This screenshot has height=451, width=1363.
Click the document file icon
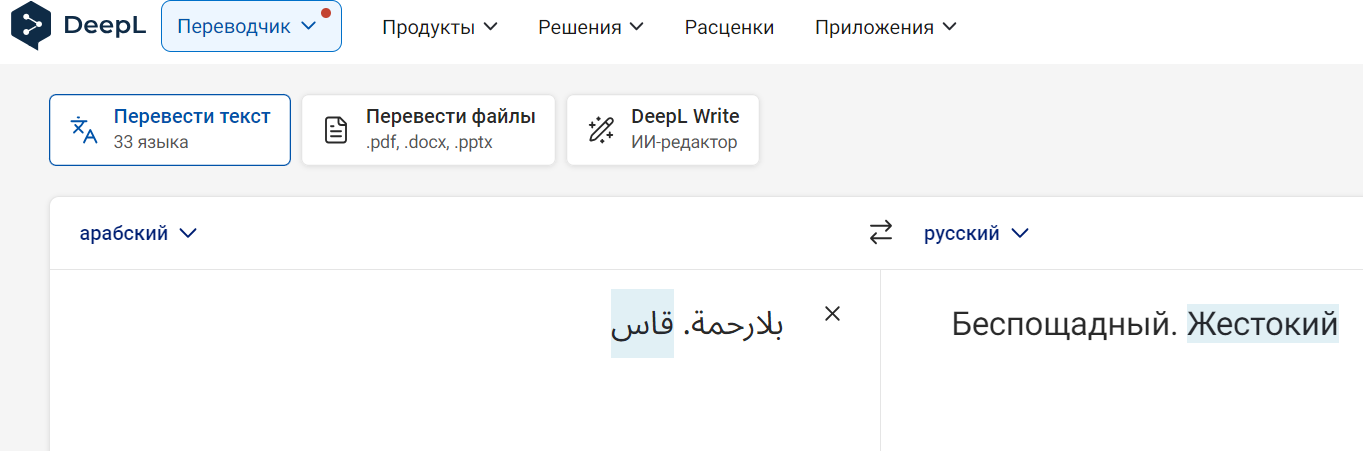point(337,130)
